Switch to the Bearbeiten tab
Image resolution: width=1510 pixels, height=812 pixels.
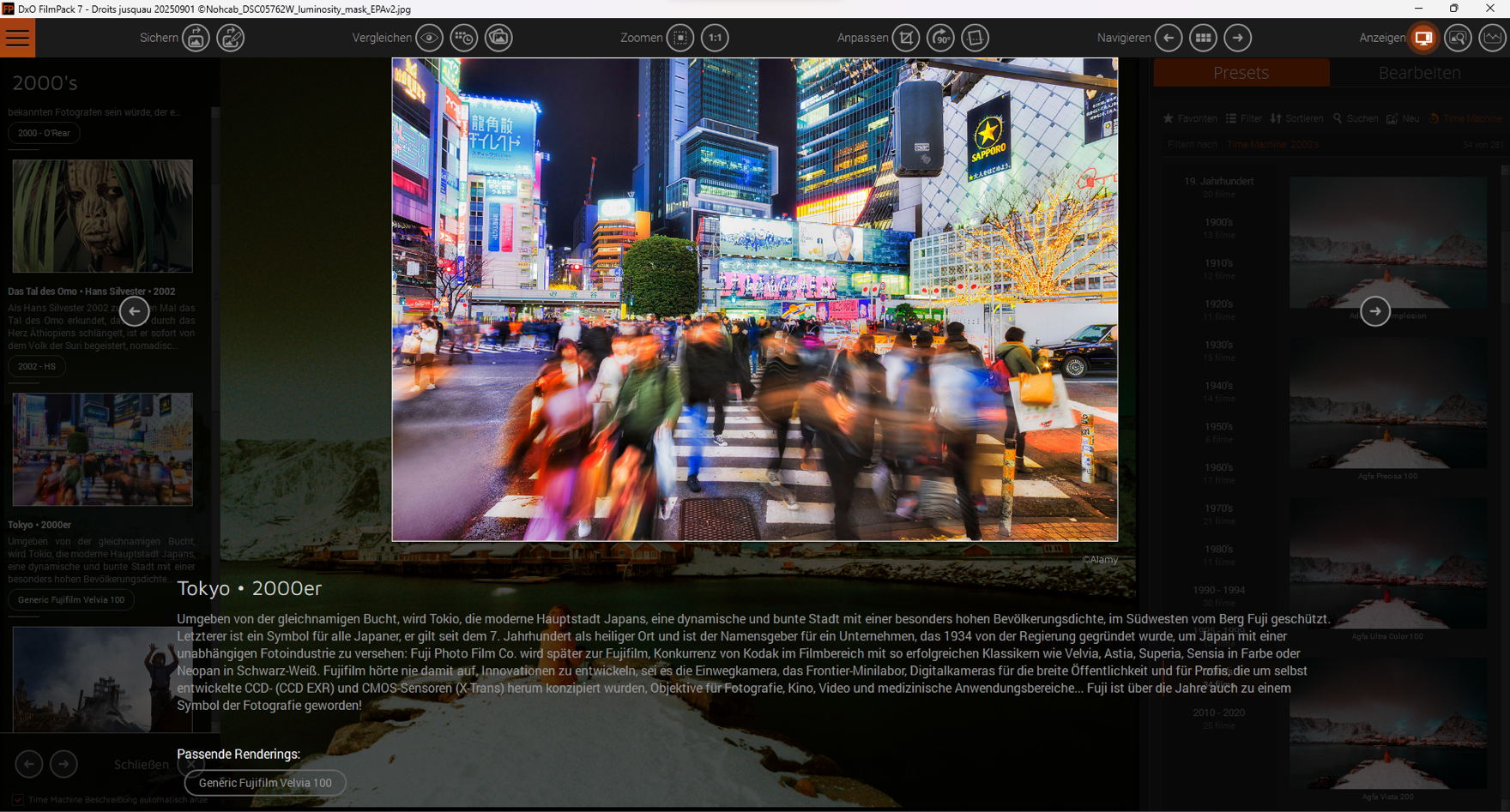(1419, 73)
